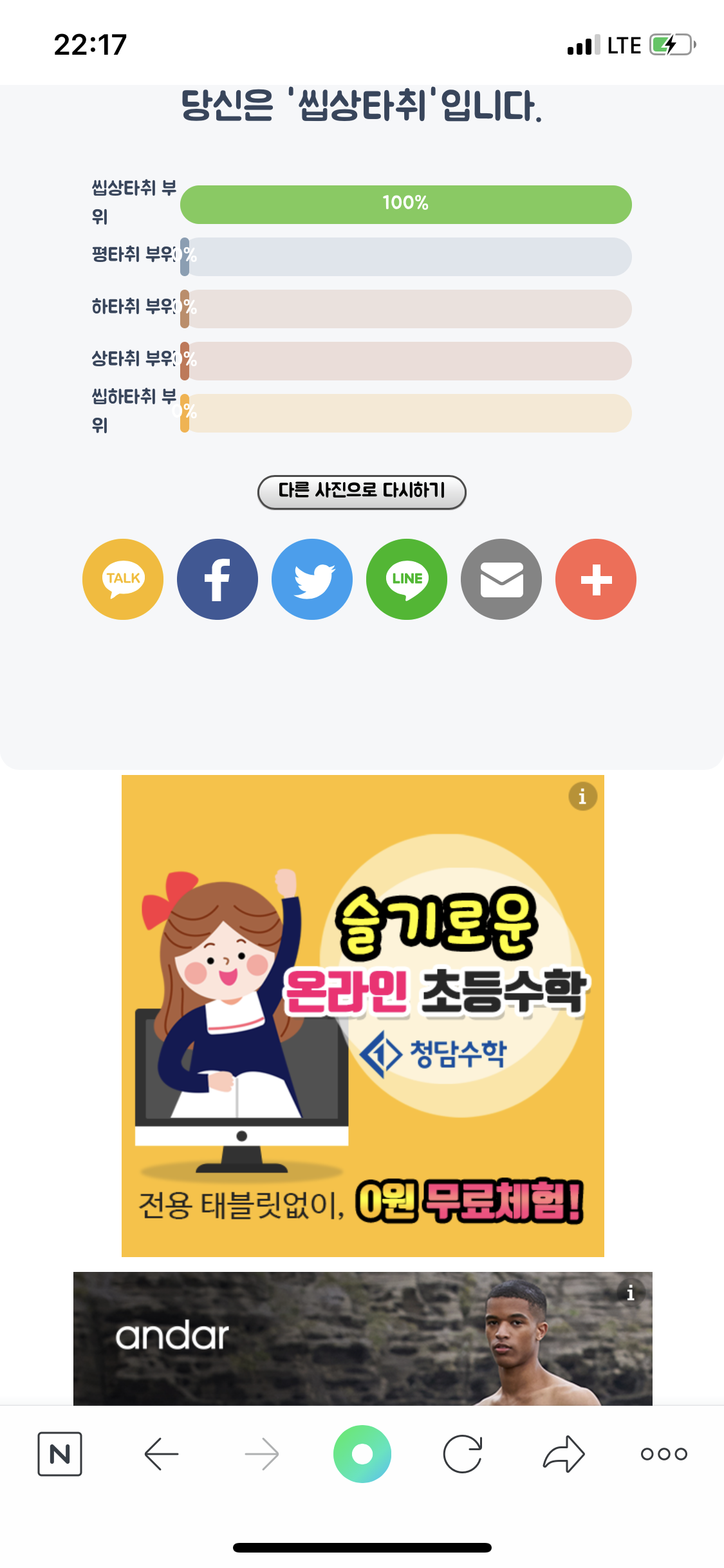Open the three-circle more menu

click(664, 1454)
